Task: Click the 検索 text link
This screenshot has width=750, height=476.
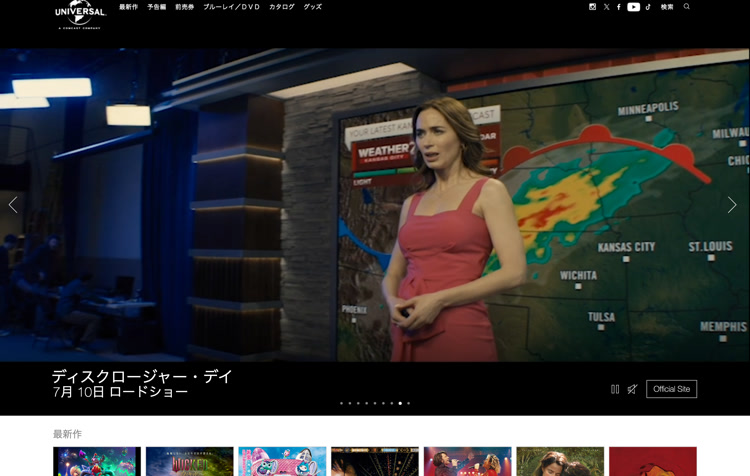Action: tap(667, 7)
